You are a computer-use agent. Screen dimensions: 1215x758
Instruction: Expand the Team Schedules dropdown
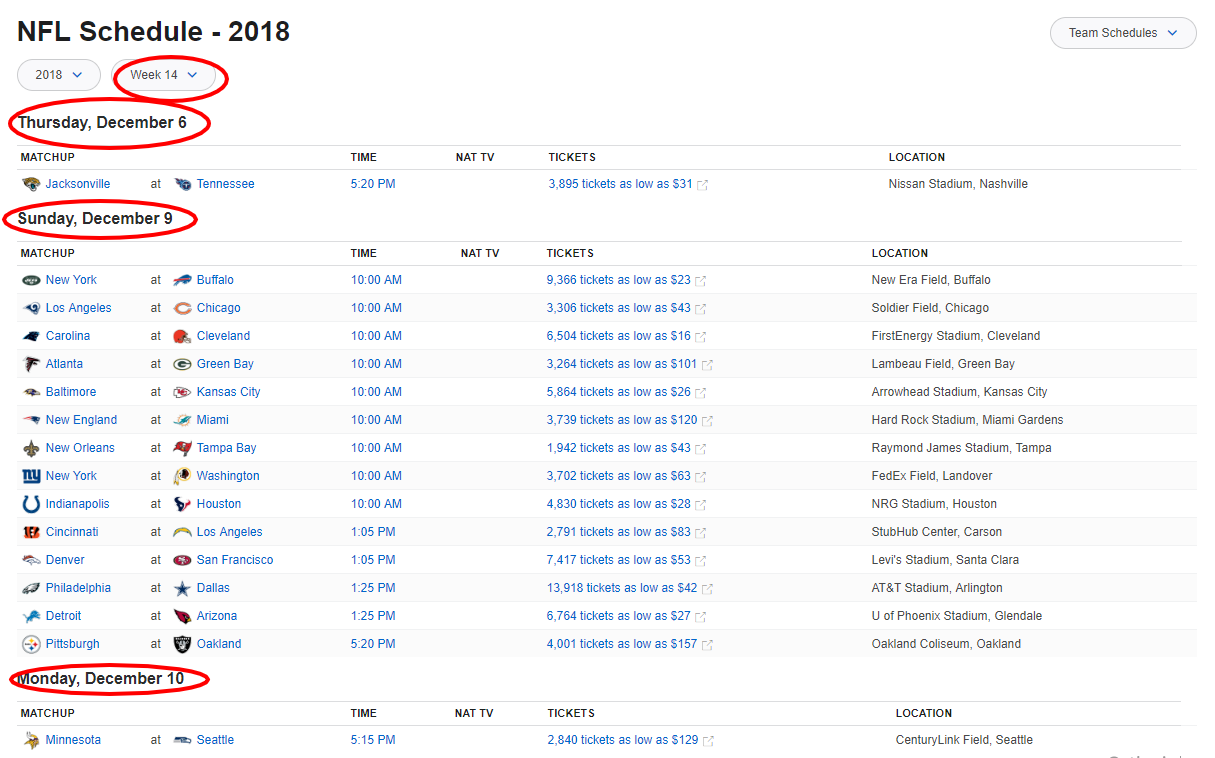[x=1123, y=33]
